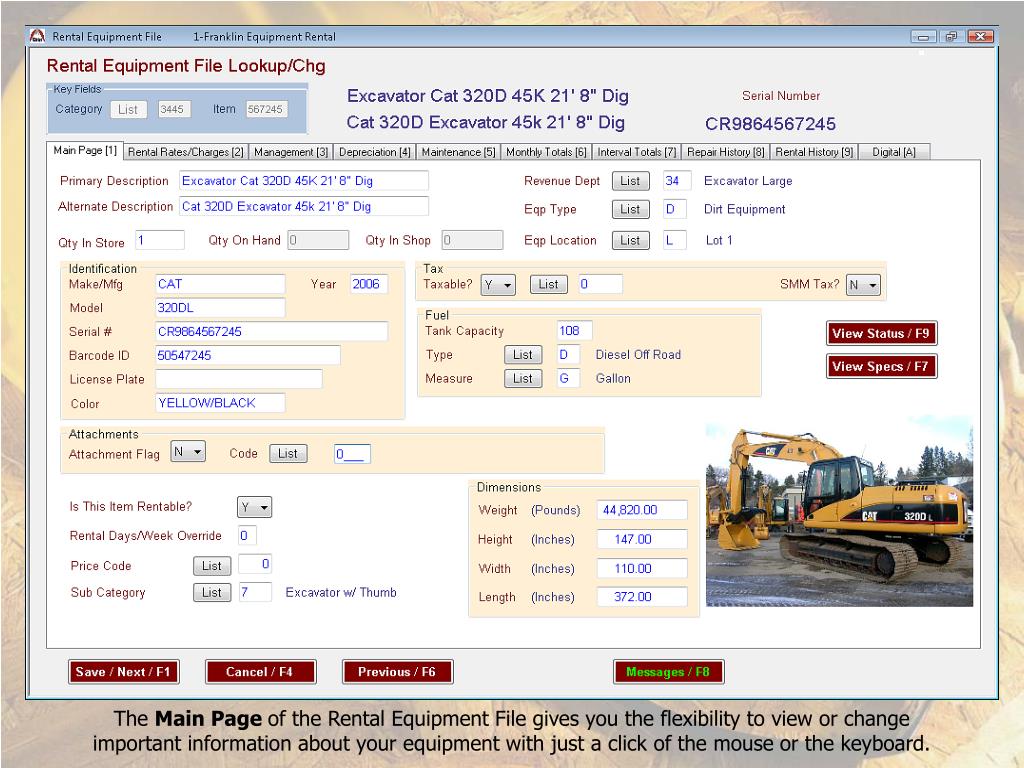This screenshot has width=1024, height=768.
Task: Click View Status / F9 button
Action: coord(881,334)
